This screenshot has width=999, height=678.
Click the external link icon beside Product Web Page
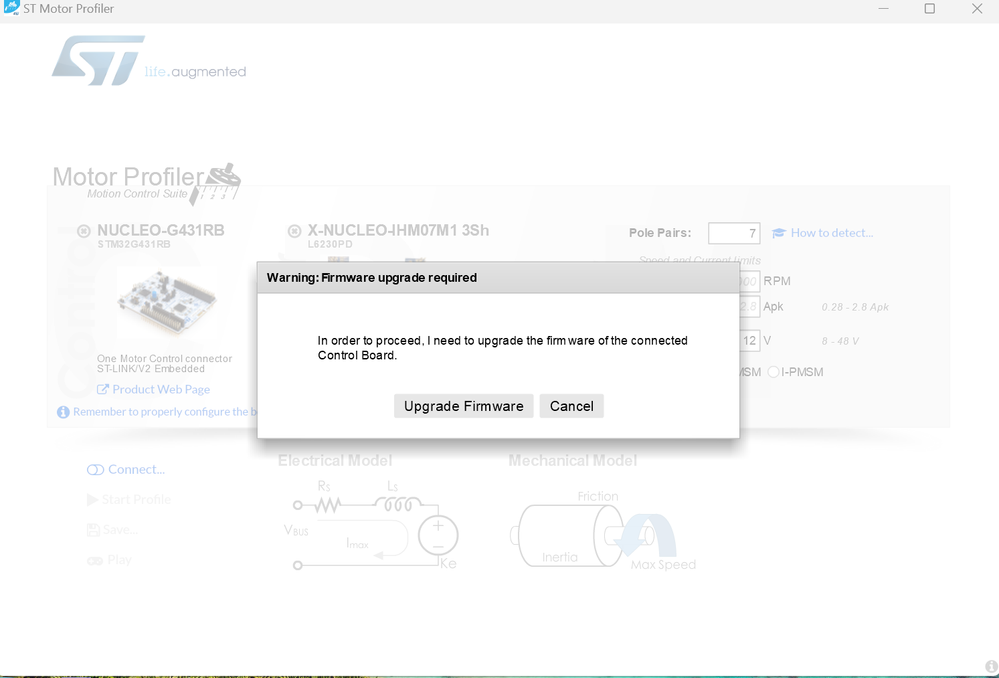coord(103,389)
